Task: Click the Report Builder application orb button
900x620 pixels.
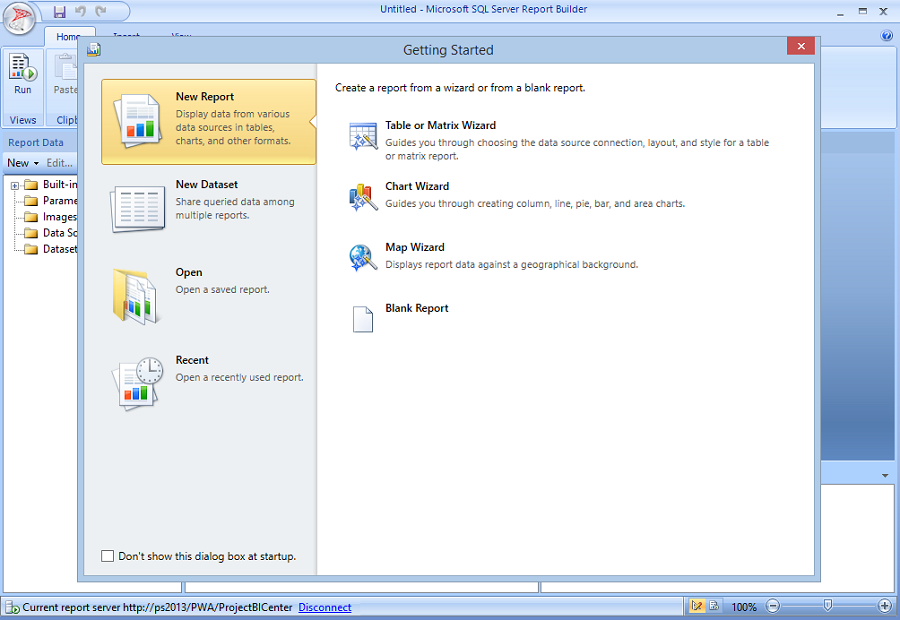Action: 19,18
